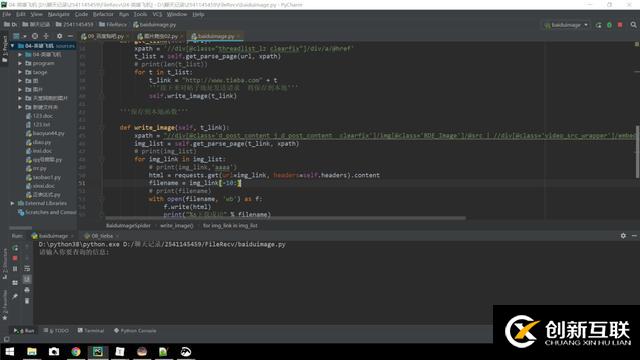Open the Refactor menu
This screenshot has height=360, width=640.
click(103, 14)
